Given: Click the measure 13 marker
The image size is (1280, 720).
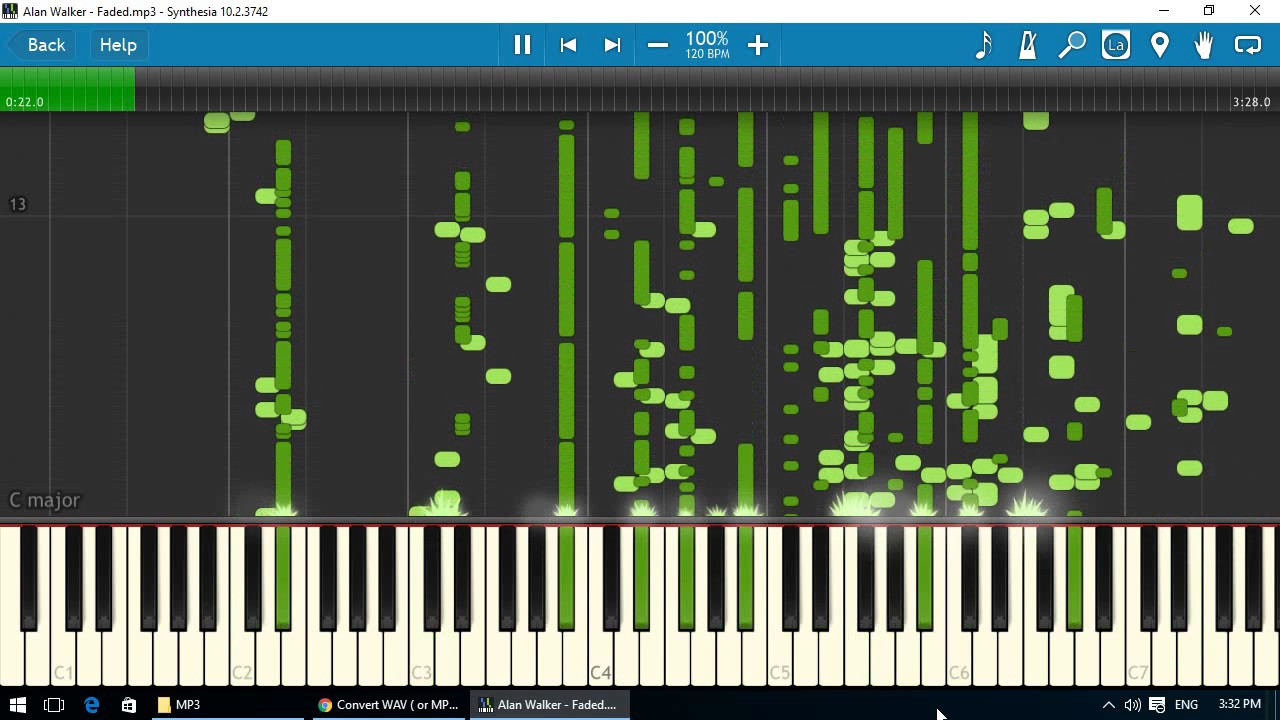Looking at the screenshot, I should [x=17, y=204].
